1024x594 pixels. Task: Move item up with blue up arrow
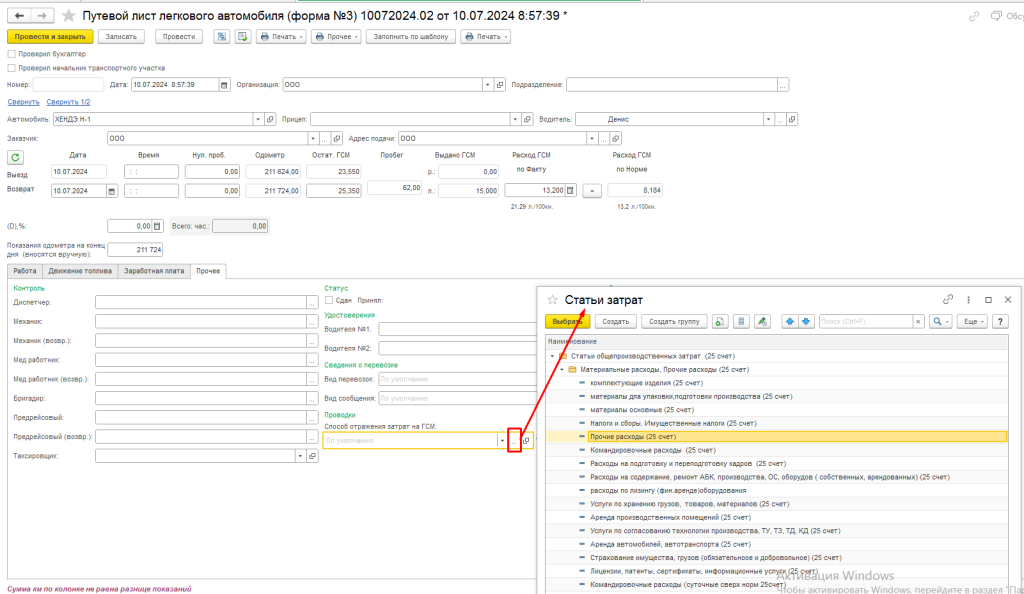pos(790,322)
